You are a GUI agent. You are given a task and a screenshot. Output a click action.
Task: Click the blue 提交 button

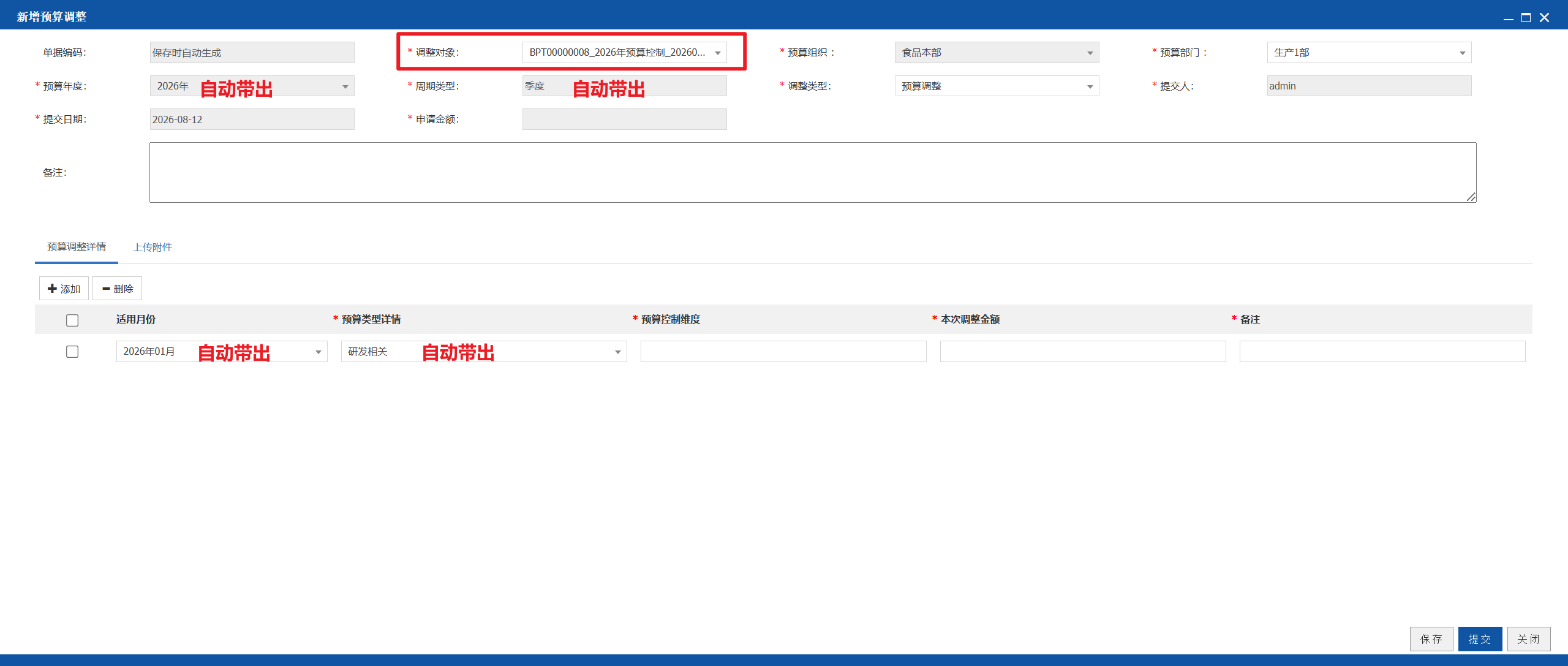pos(1480,639)
